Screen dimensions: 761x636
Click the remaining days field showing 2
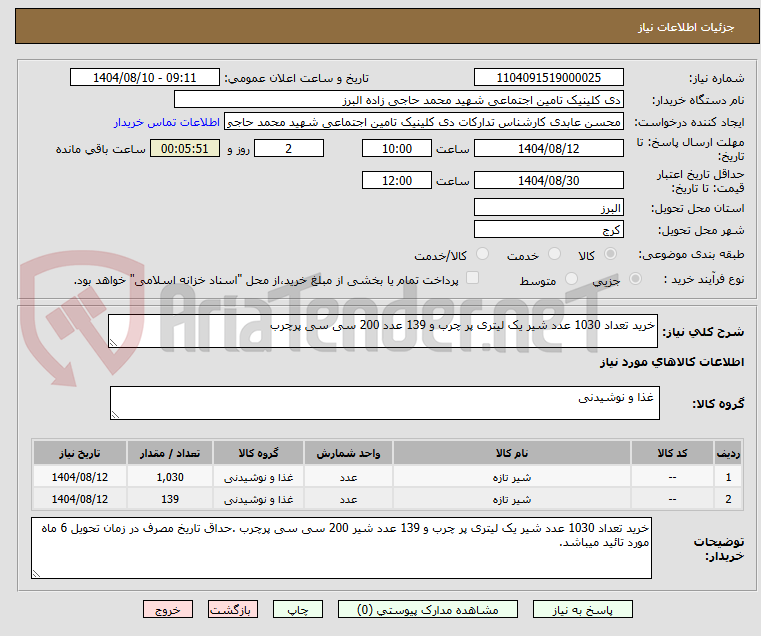click(289, 149)
